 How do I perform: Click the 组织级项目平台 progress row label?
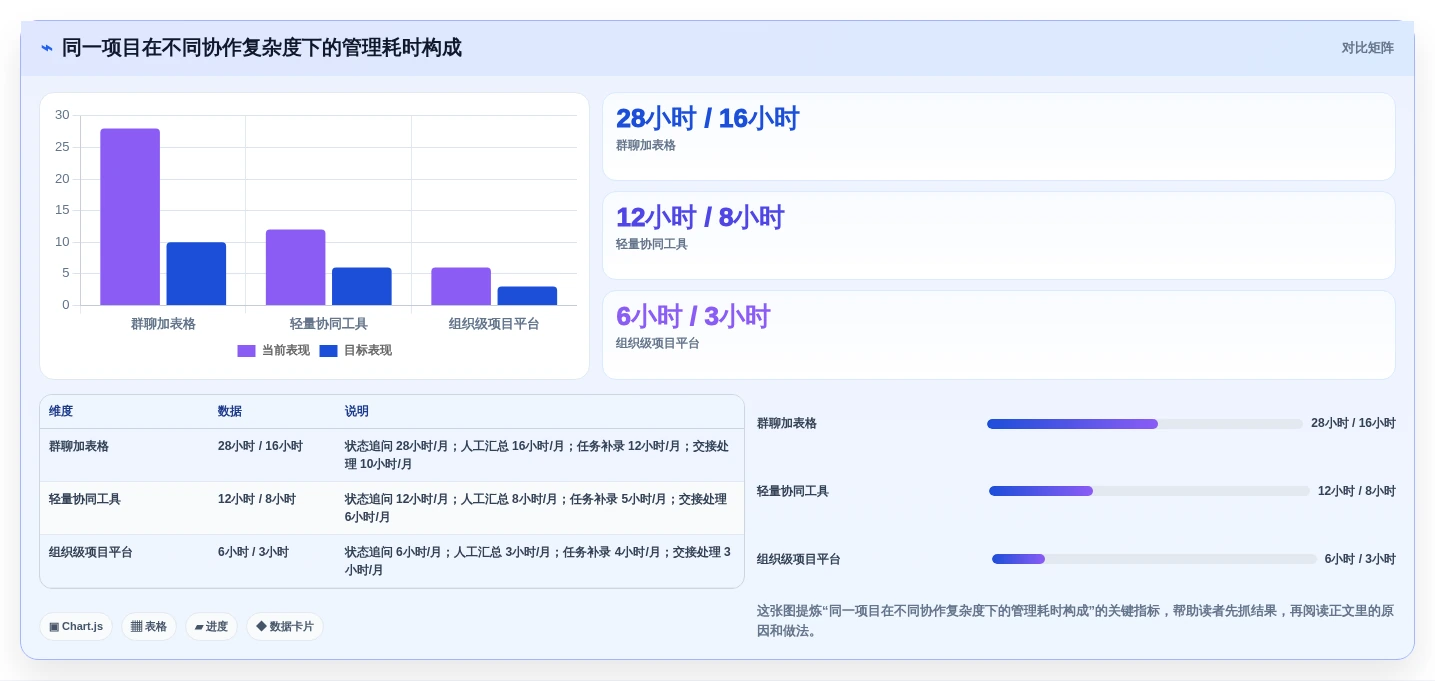point(799,560)
